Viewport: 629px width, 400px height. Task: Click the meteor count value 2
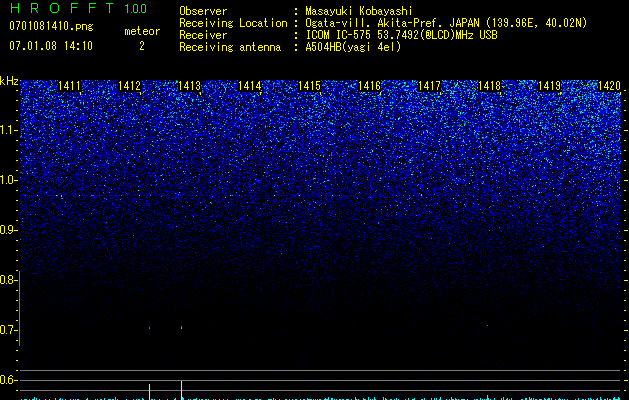click(142, 46)
